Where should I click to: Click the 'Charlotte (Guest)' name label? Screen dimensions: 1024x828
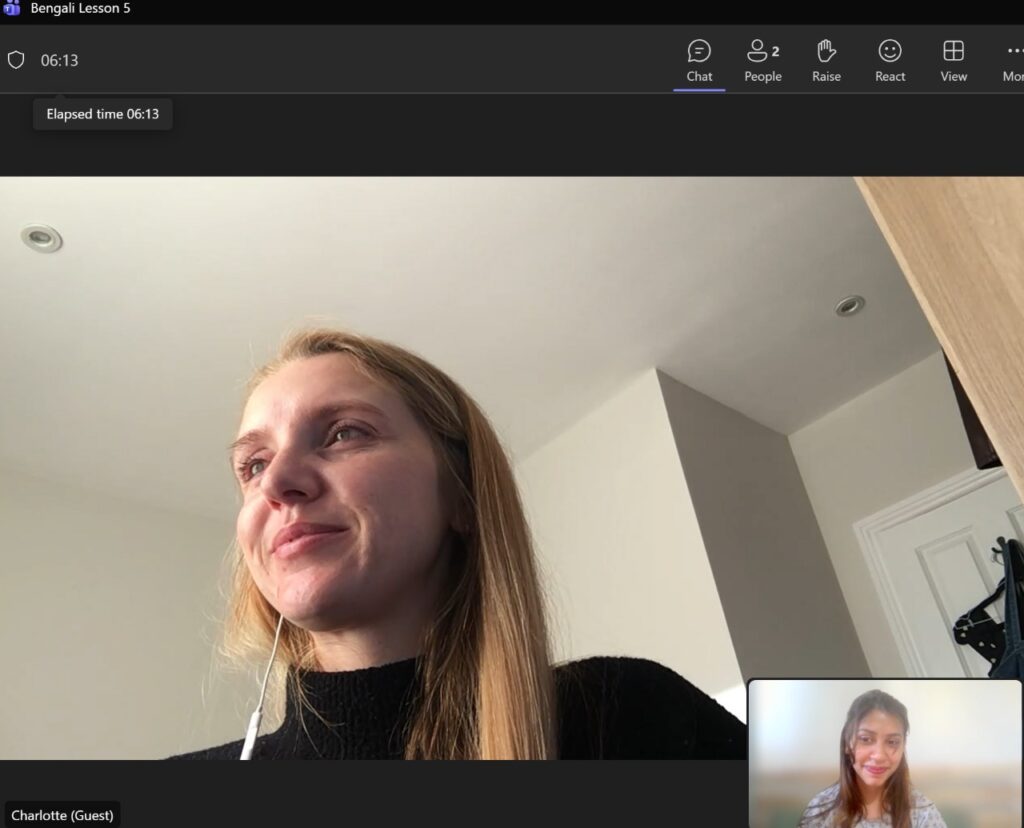pyautogui.click(x=62, y=815)
